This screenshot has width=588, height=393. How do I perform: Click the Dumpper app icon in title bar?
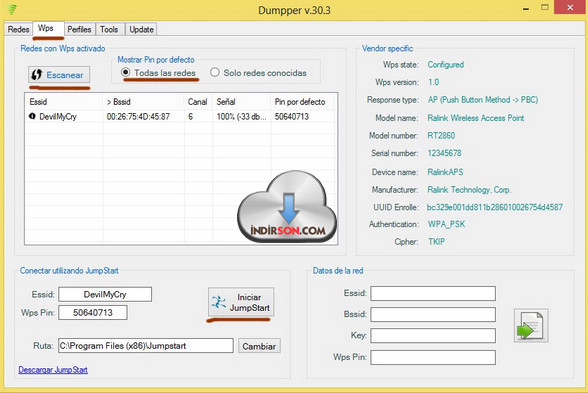coord(12,9)
